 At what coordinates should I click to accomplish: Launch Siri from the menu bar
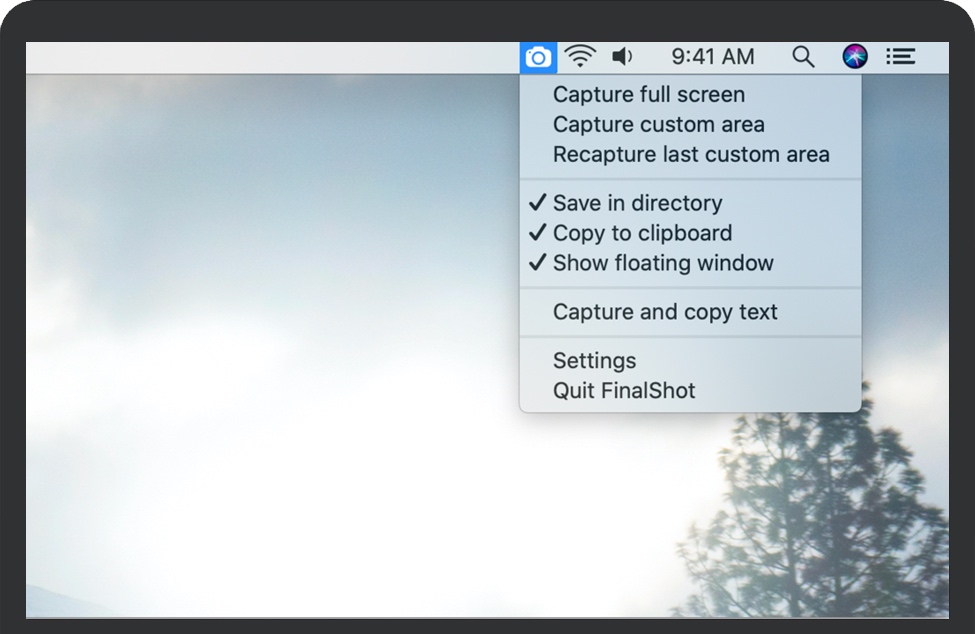tap(855, 57)
